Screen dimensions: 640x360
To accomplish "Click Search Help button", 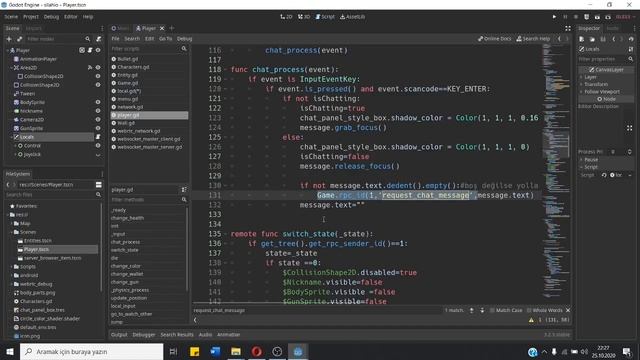I will [x=533, y=39].
